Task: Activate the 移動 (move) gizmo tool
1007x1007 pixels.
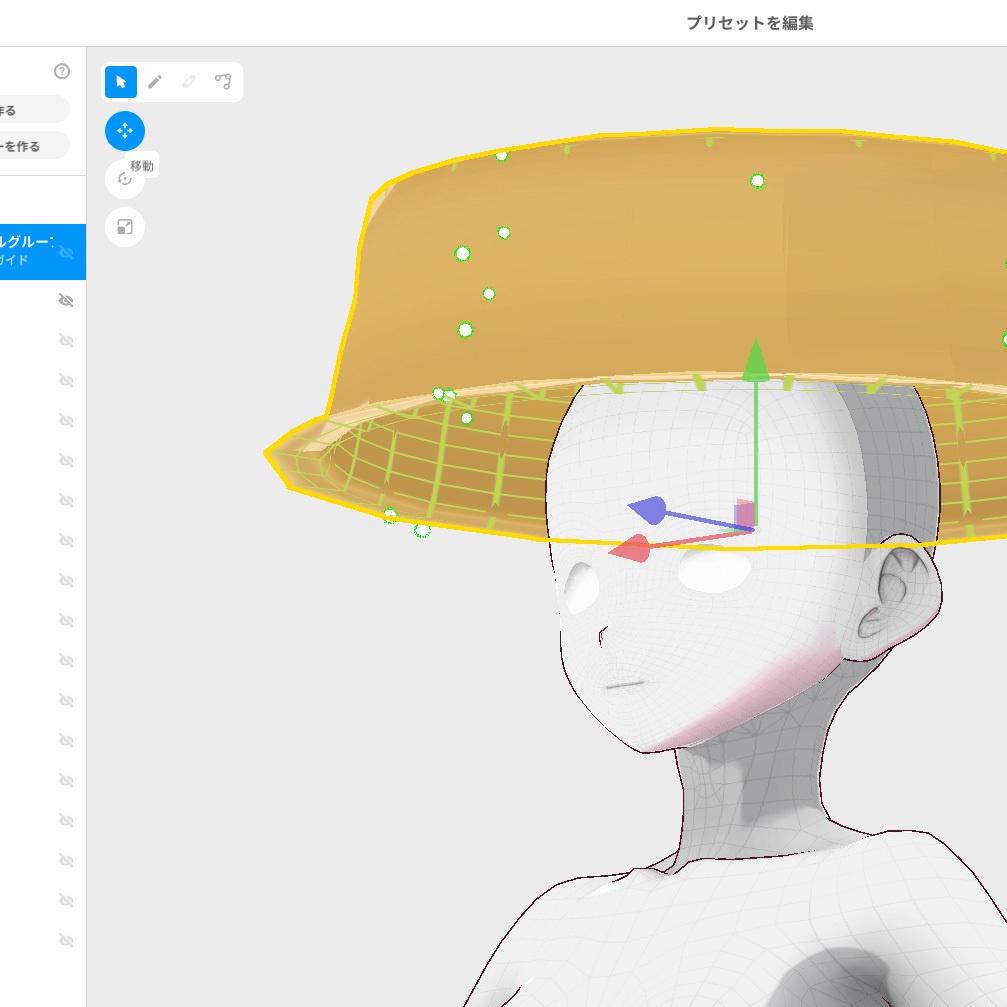Action: (125, 131)
